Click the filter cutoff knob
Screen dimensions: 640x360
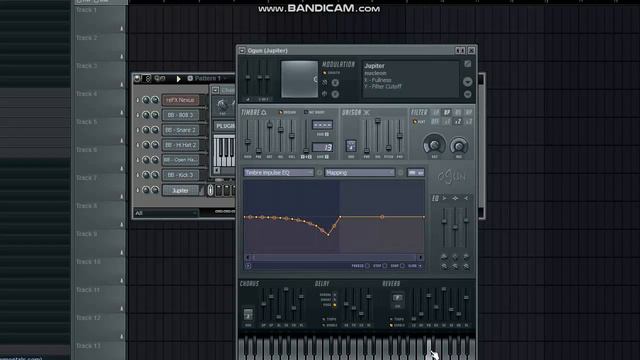434,145
